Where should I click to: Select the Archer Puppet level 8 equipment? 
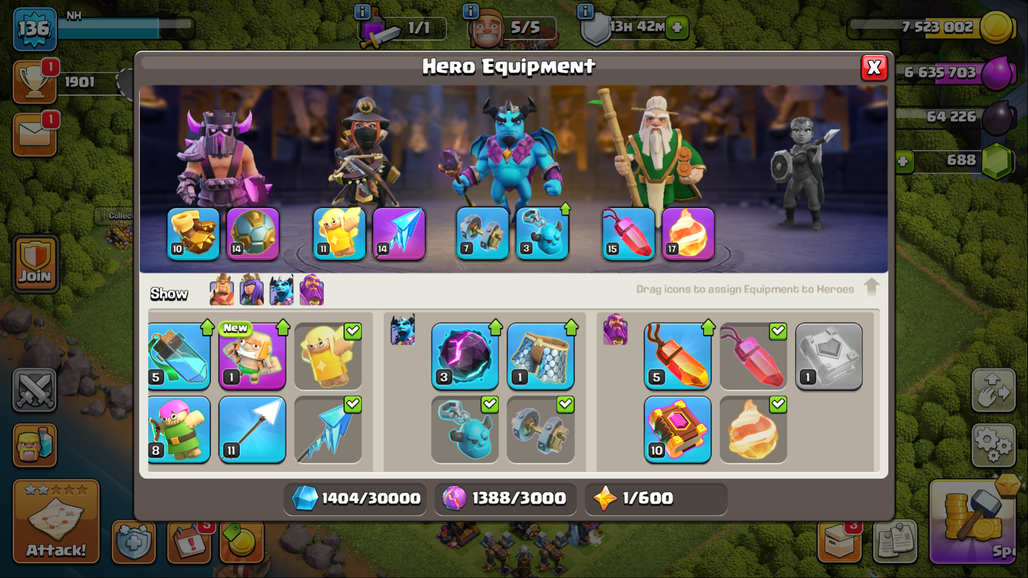tap(179, 430)
